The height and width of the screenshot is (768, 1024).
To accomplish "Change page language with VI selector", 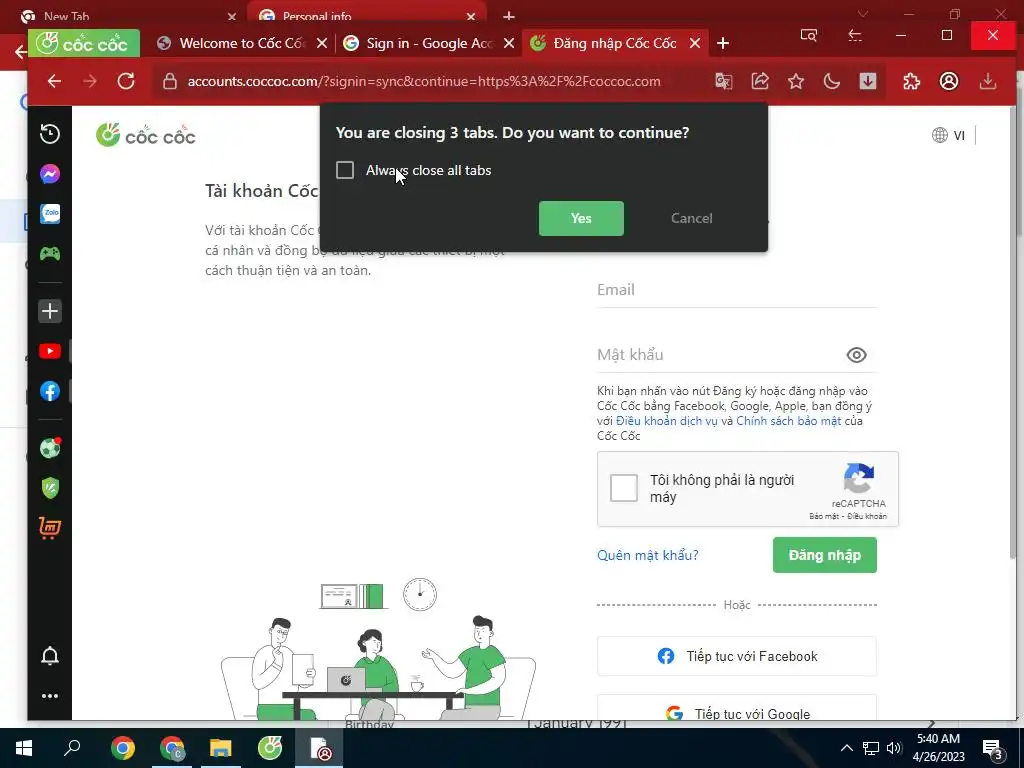I will point(948,135).
